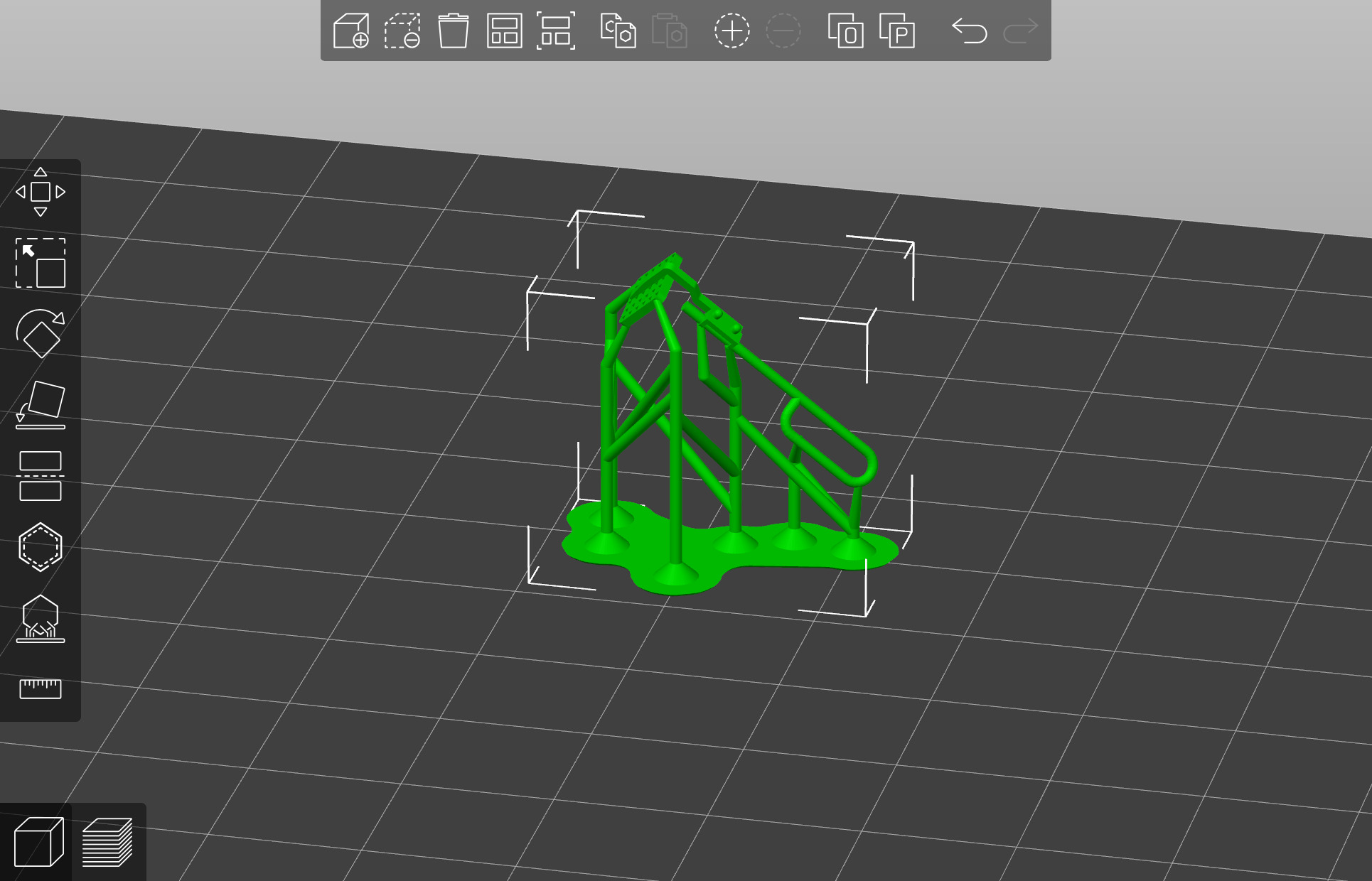Open the Hollow hexagon tool

41,547
